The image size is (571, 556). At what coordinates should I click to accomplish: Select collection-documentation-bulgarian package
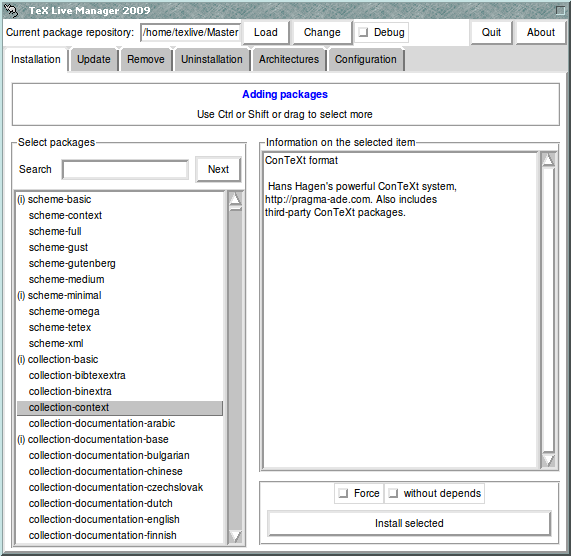tap(119, 456)
